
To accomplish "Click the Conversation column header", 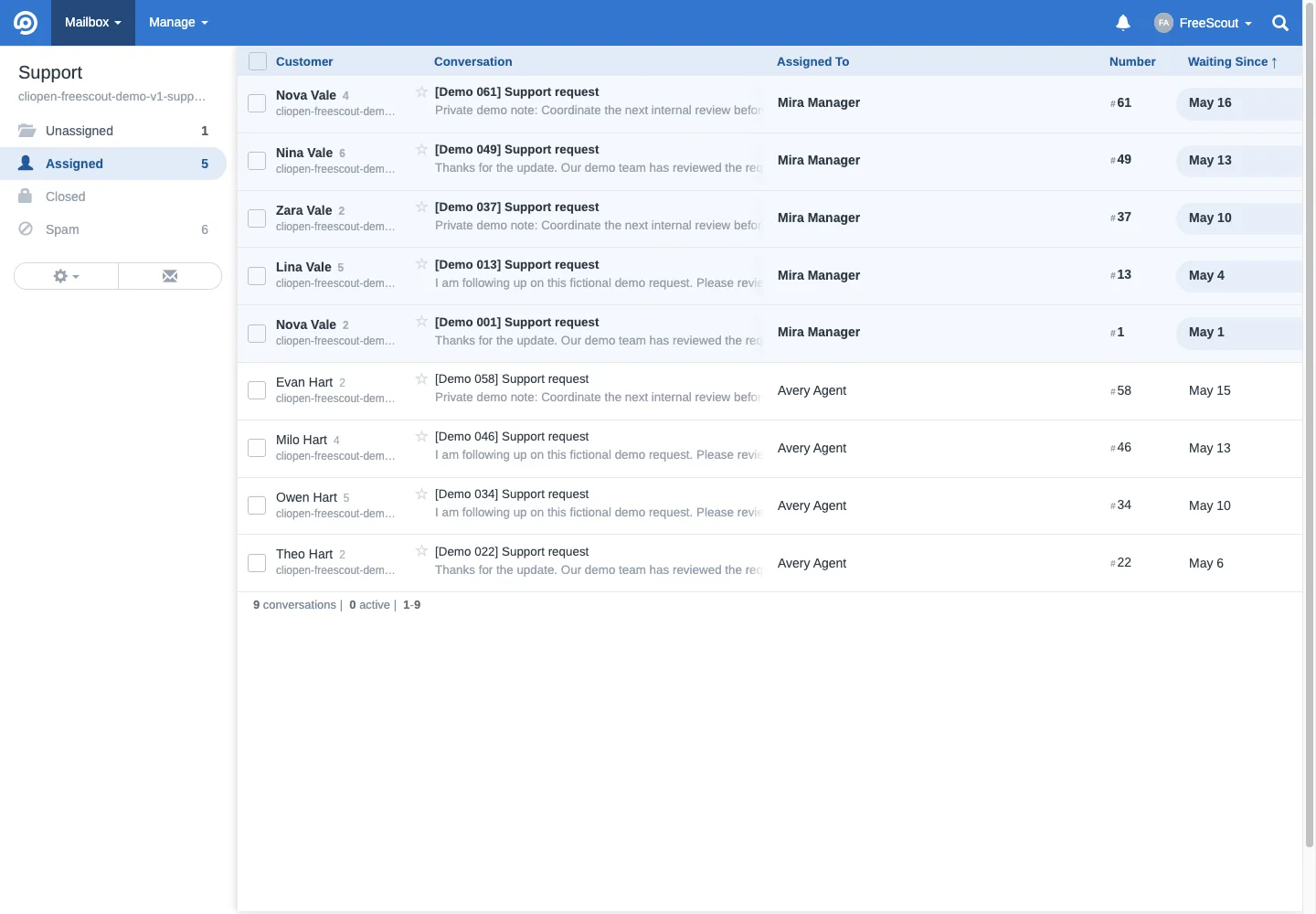I will (472, 61).
